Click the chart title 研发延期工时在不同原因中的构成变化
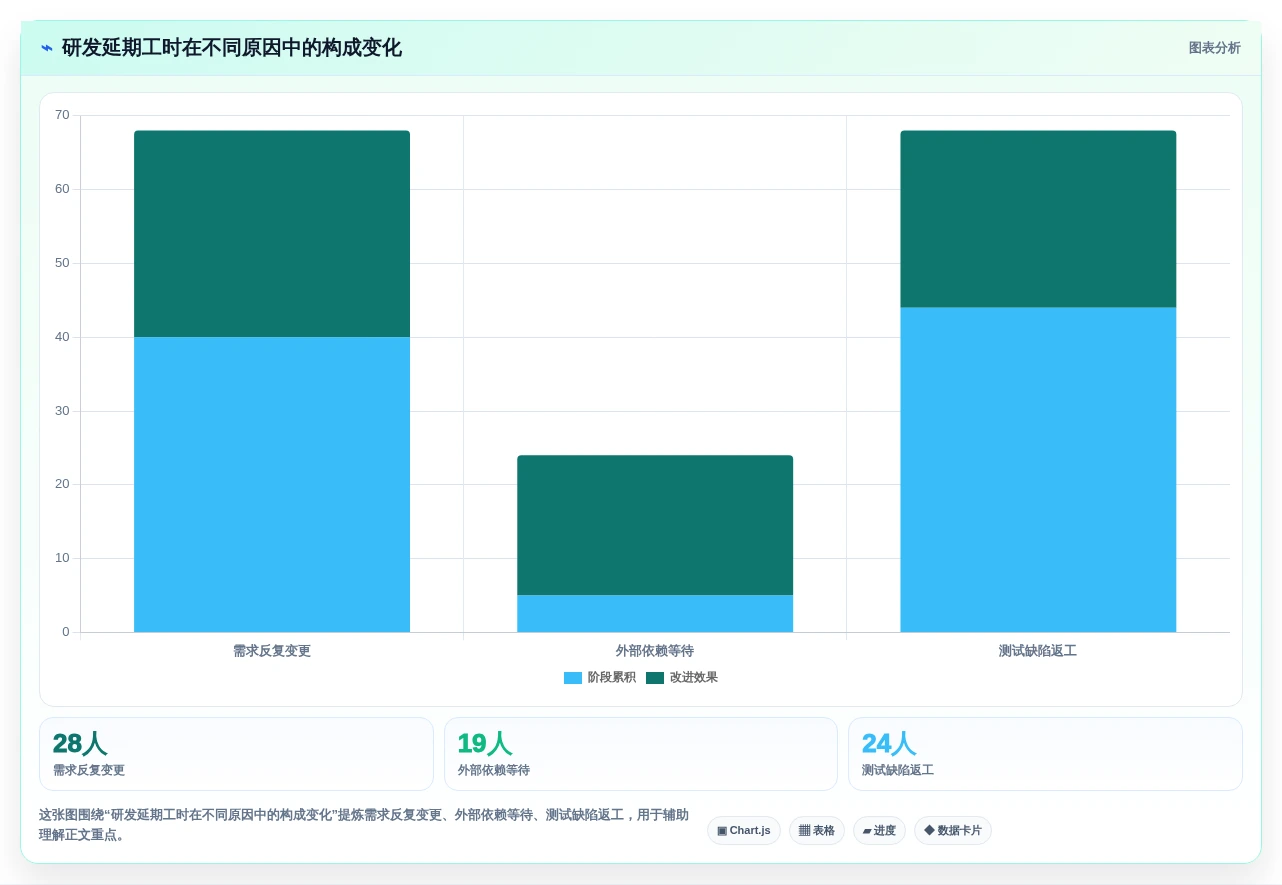This screenshot has width=1282, height=885. tap(232, 48)
